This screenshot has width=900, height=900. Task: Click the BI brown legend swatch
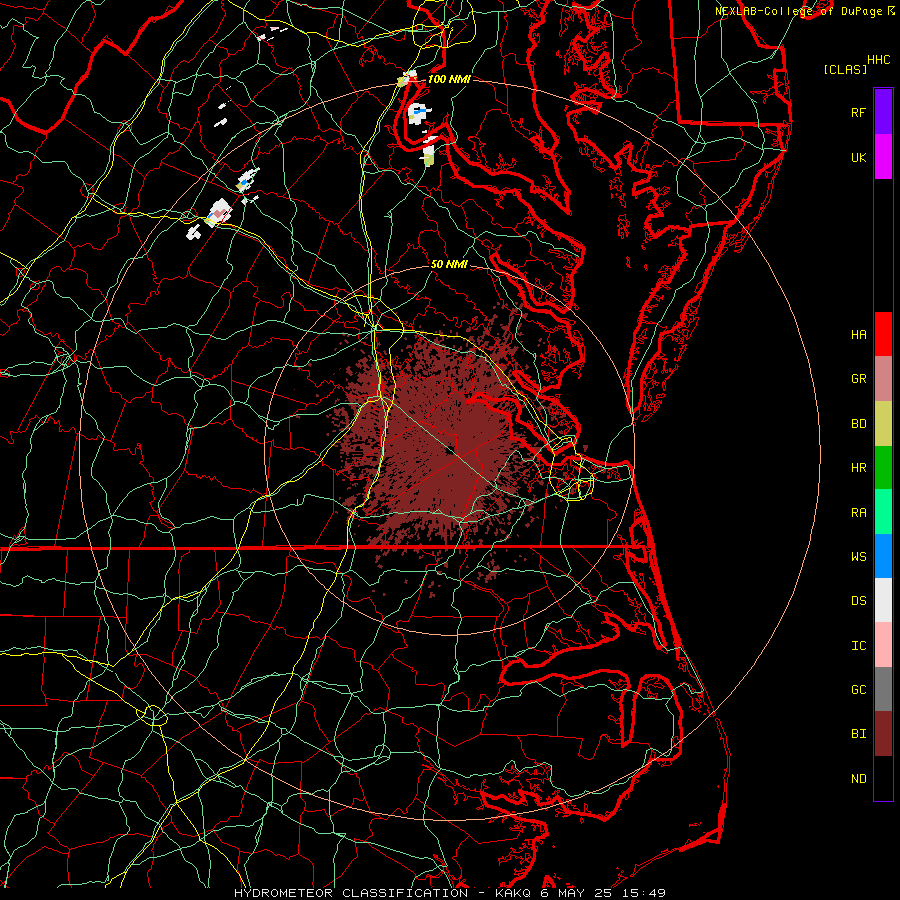pyautogui.click(x=883, y=734)
